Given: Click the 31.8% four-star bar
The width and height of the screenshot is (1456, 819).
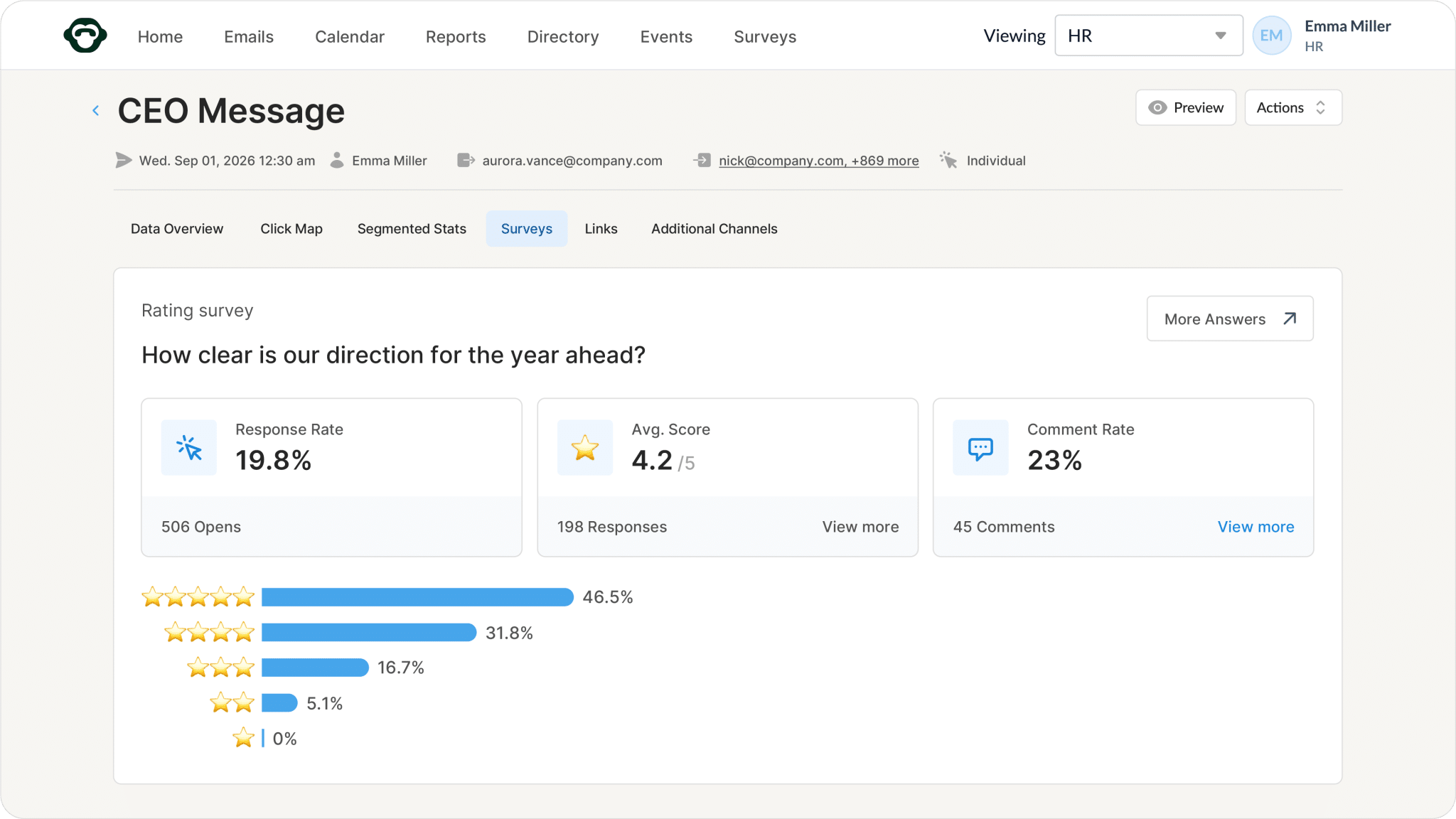Looking at the screenshot, I should (369, 632).
